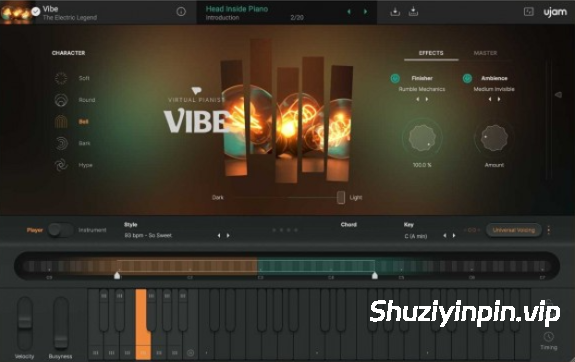This screenshot has width=575, height=362.
Task: Open the Effects tab
Action: (431, 53)
